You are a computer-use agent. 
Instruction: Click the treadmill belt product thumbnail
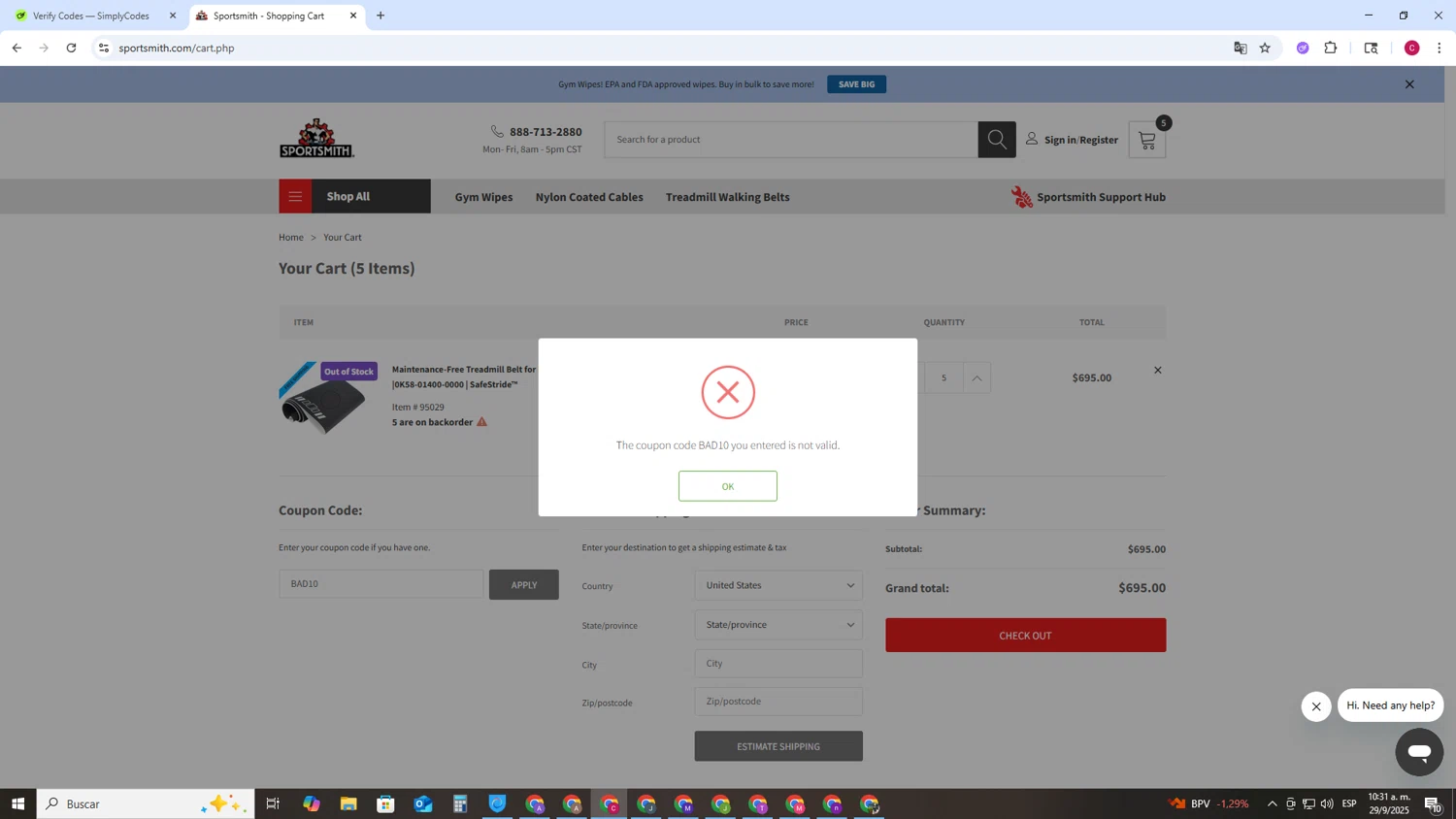[323, 399]
